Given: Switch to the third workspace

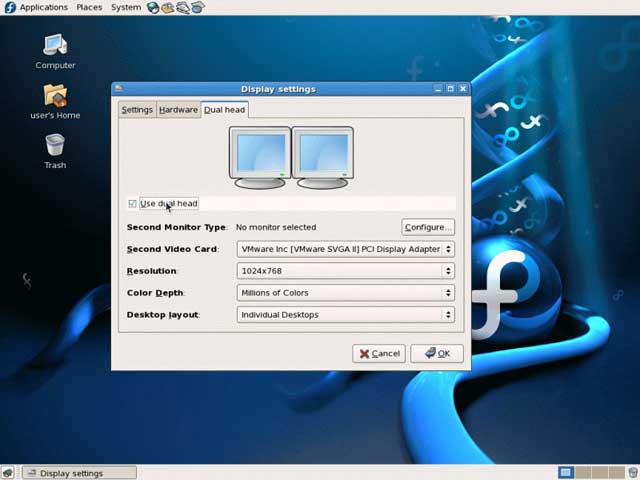Looking at the screenshot, I should pyautogui.click(x=600, y=473).
